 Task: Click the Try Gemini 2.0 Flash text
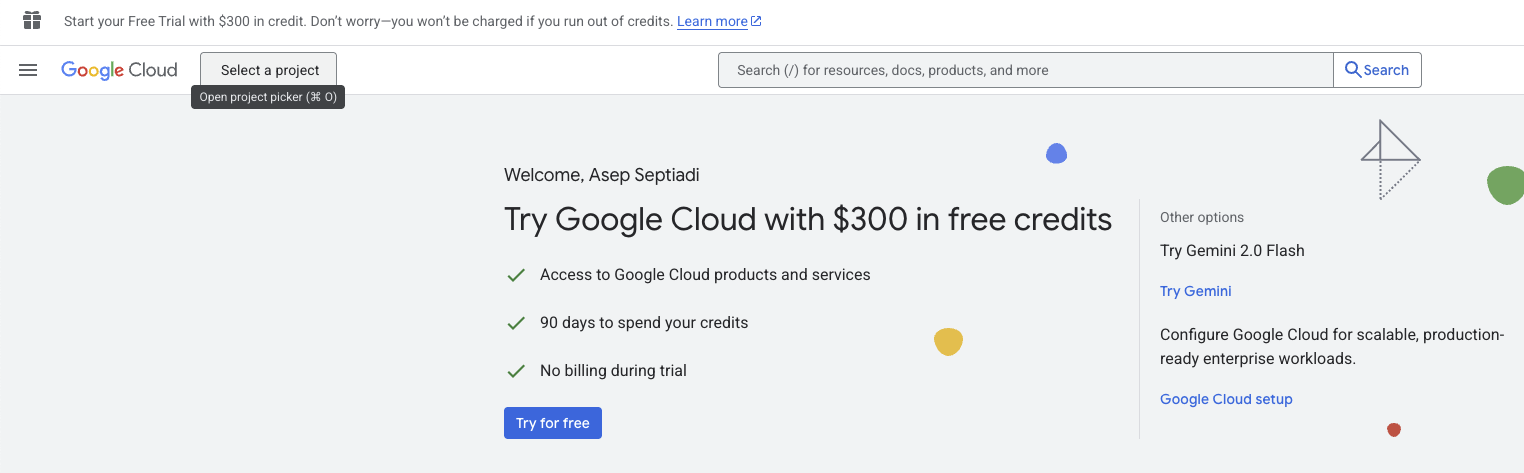point(1232,251)
